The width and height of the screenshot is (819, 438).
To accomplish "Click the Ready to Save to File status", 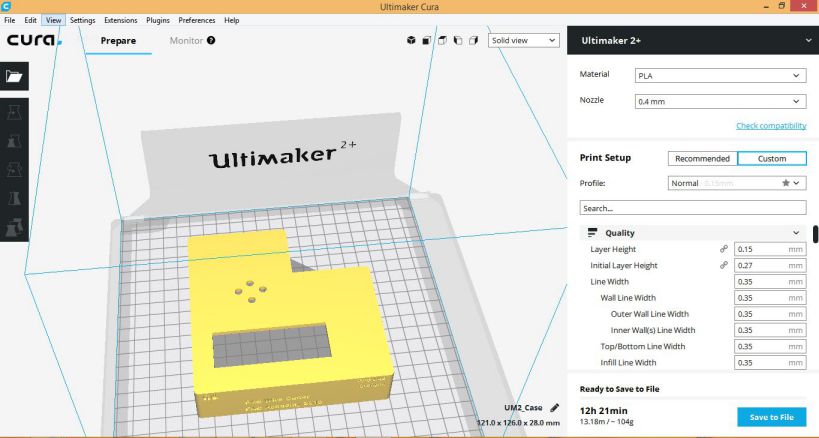I will 619,389.
